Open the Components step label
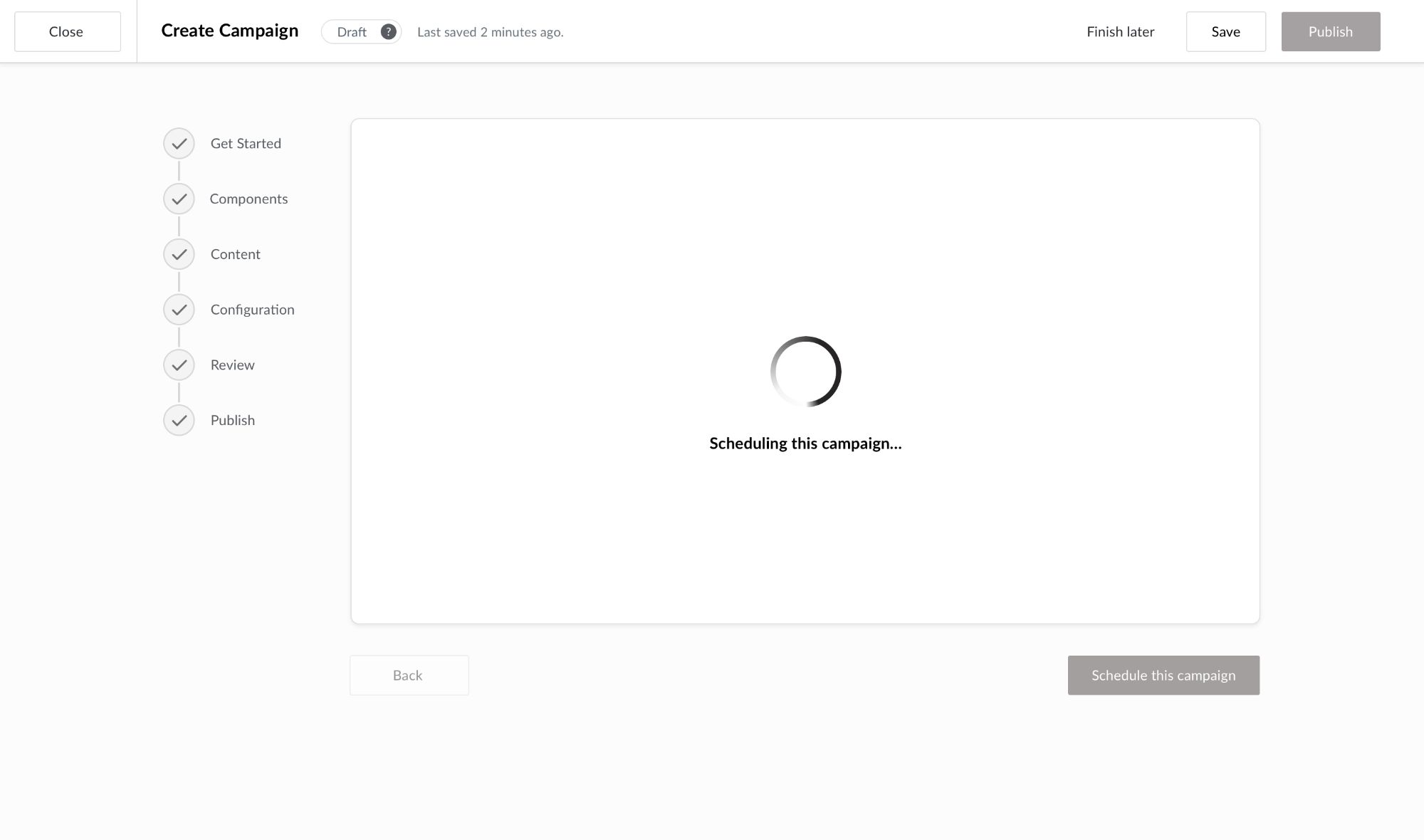The height and width of the screenshot is (840, 1424). 248,199
